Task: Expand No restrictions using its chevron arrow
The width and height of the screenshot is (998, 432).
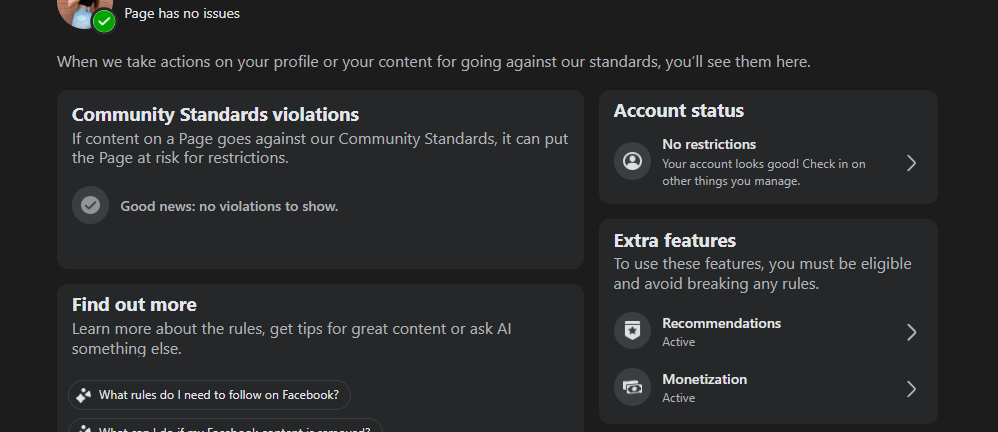Action: click(x=911, y=163)
